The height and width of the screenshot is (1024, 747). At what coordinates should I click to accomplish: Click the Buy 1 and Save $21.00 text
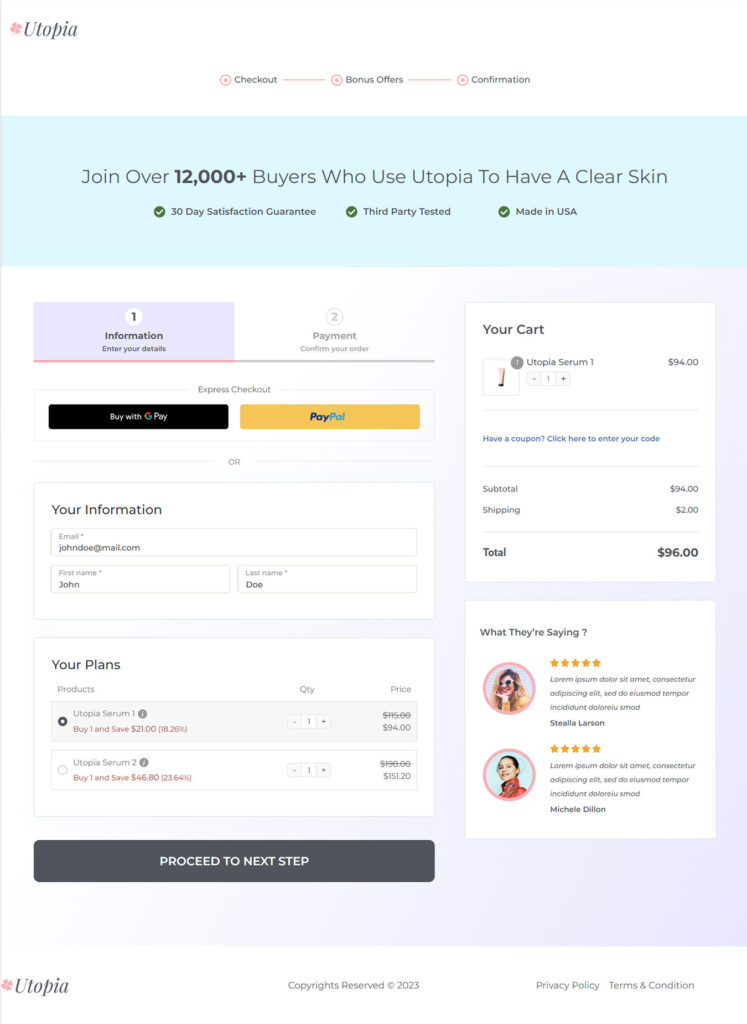[x=130, y=729]
